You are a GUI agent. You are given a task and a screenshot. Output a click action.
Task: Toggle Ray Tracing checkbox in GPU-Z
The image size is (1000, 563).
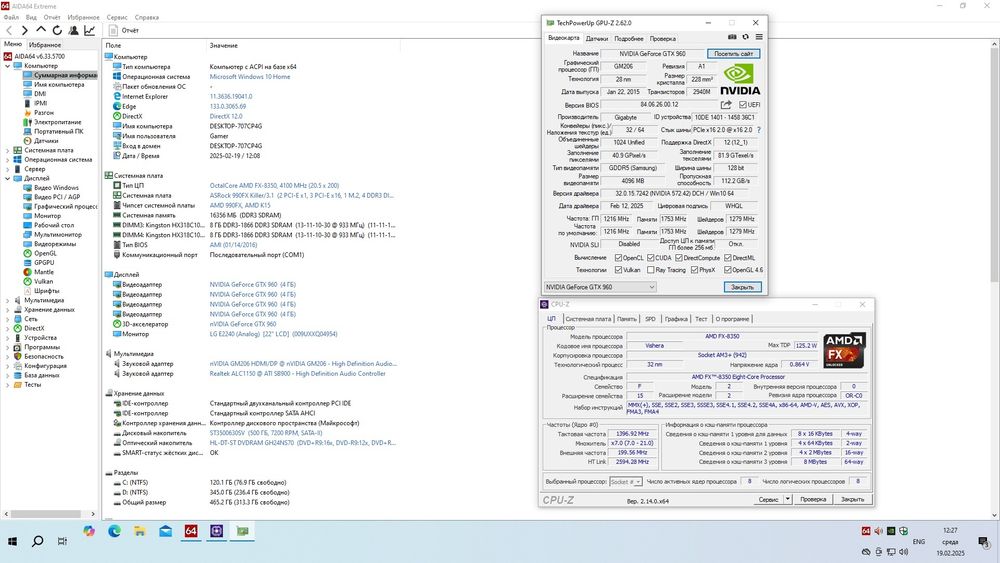tap(651, 270)
